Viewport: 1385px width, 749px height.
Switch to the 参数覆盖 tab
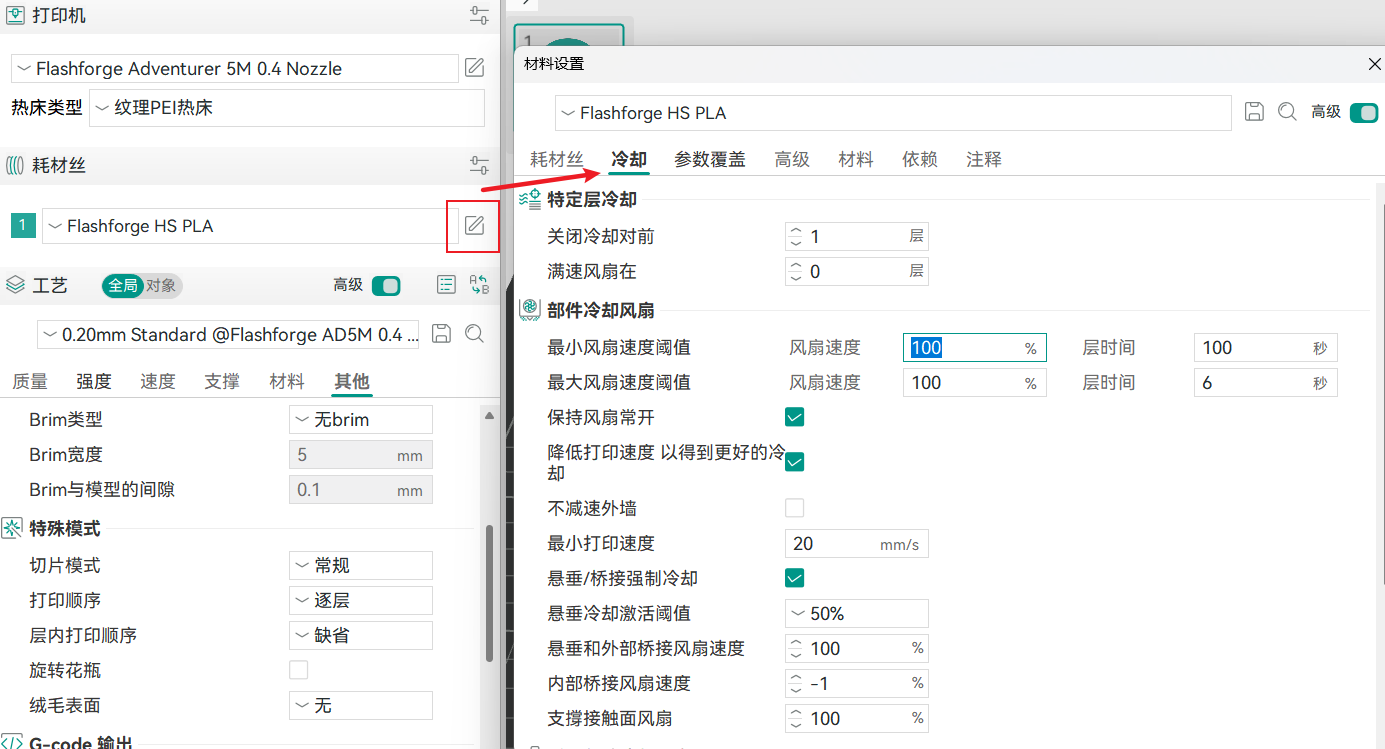709,159
